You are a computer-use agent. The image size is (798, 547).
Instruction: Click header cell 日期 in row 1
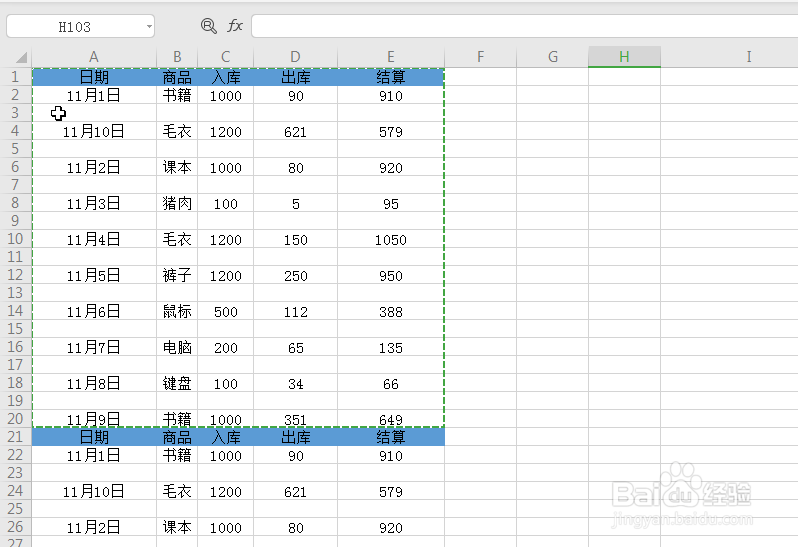(x=94, y=77)
